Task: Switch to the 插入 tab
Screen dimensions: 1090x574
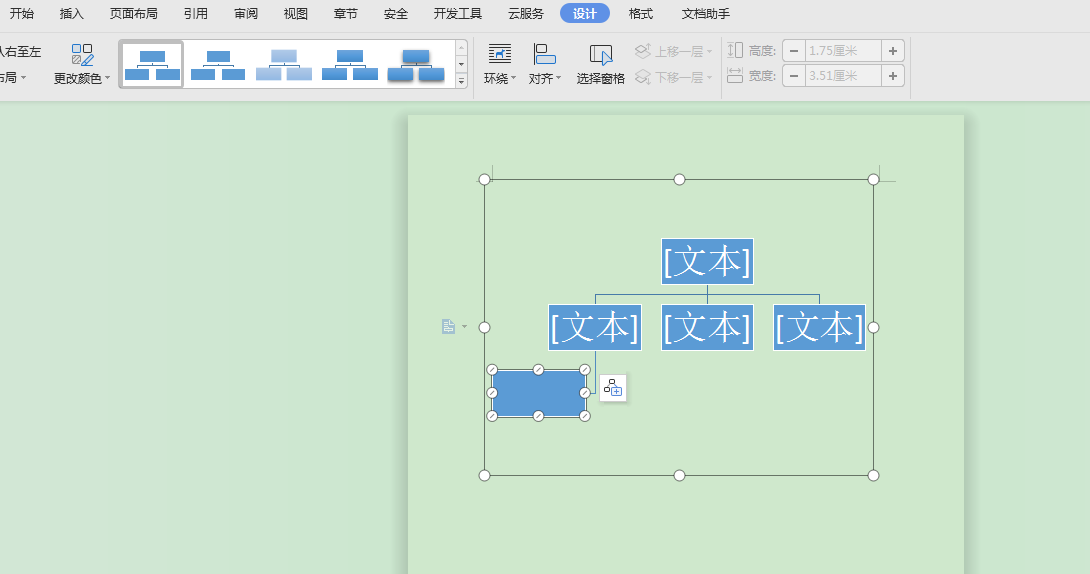Action: (x=72, y=13)
